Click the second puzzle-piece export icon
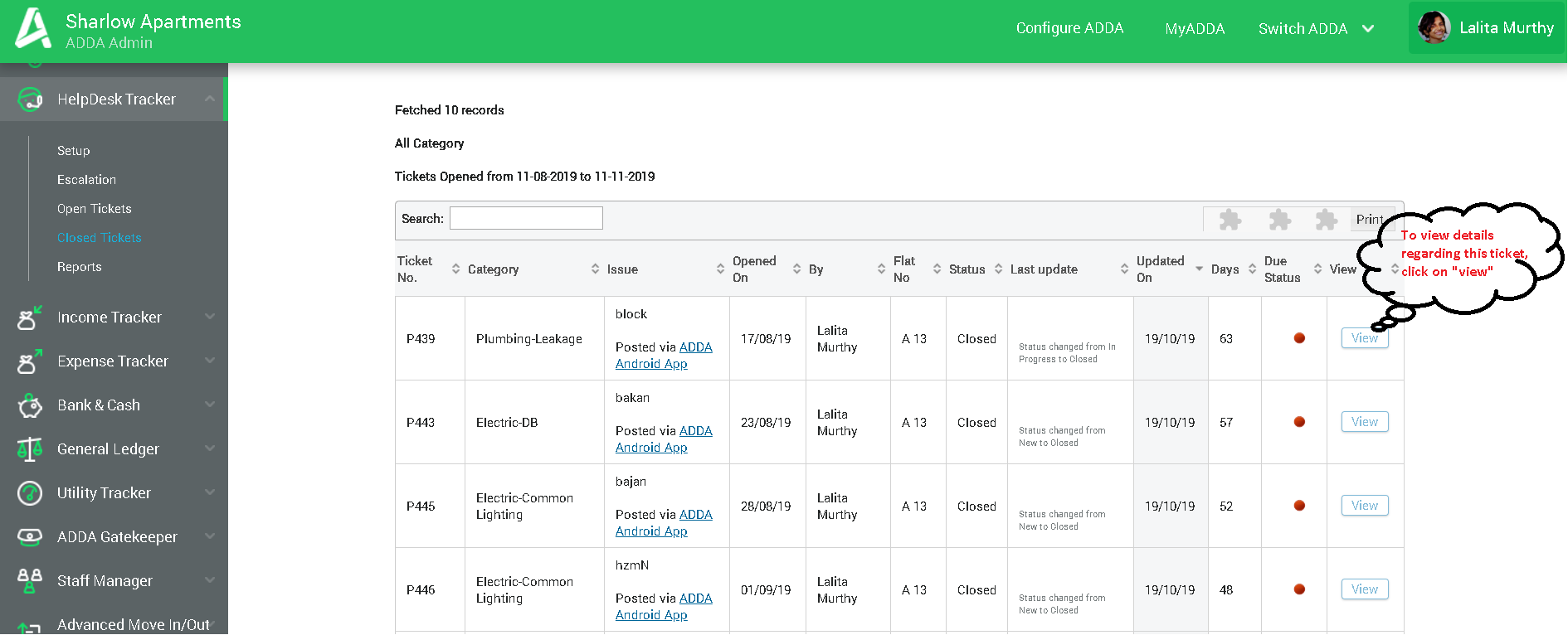The width and height of the screenshot is (1568, 635). pyautogui.click(x=1279, y=220)
